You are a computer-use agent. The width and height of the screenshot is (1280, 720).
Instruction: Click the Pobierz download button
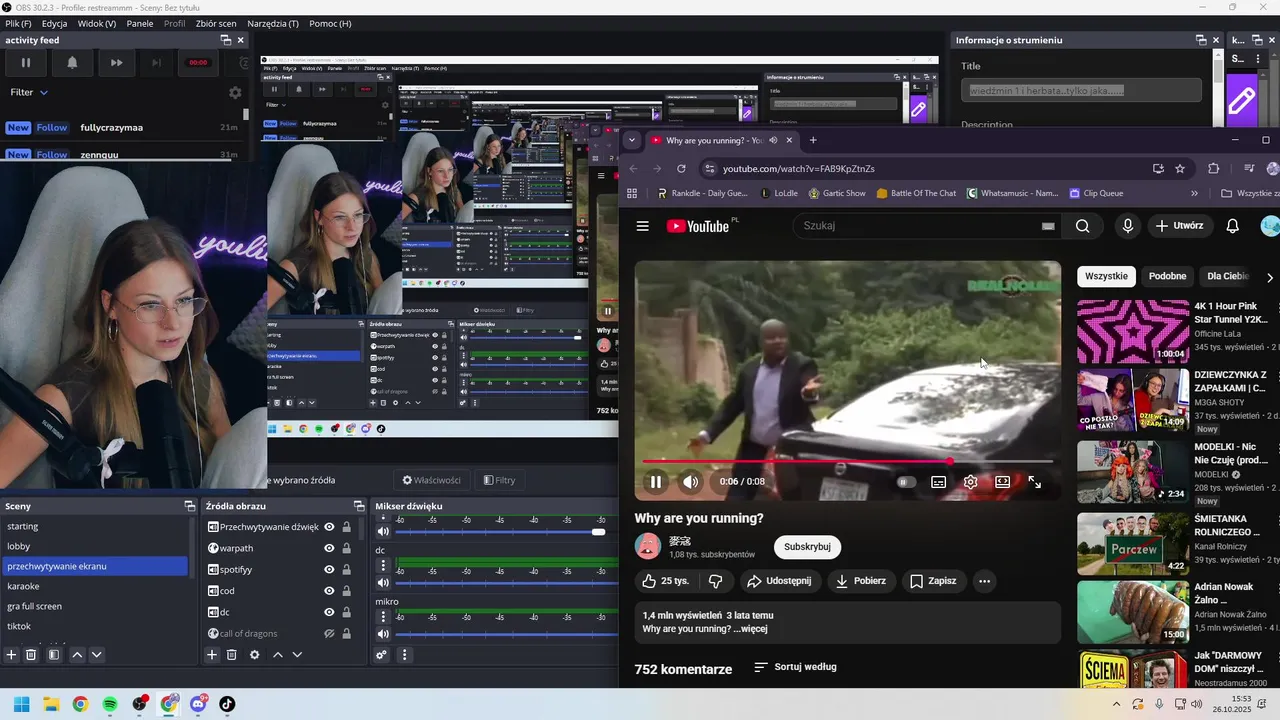pos(860,581)
